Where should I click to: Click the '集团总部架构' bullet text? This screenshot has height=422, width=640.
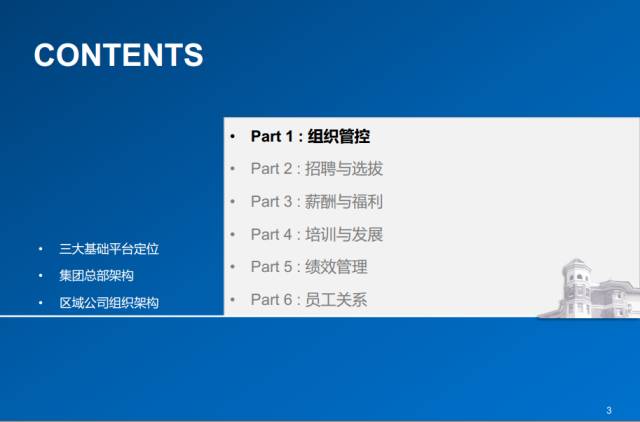96,275
